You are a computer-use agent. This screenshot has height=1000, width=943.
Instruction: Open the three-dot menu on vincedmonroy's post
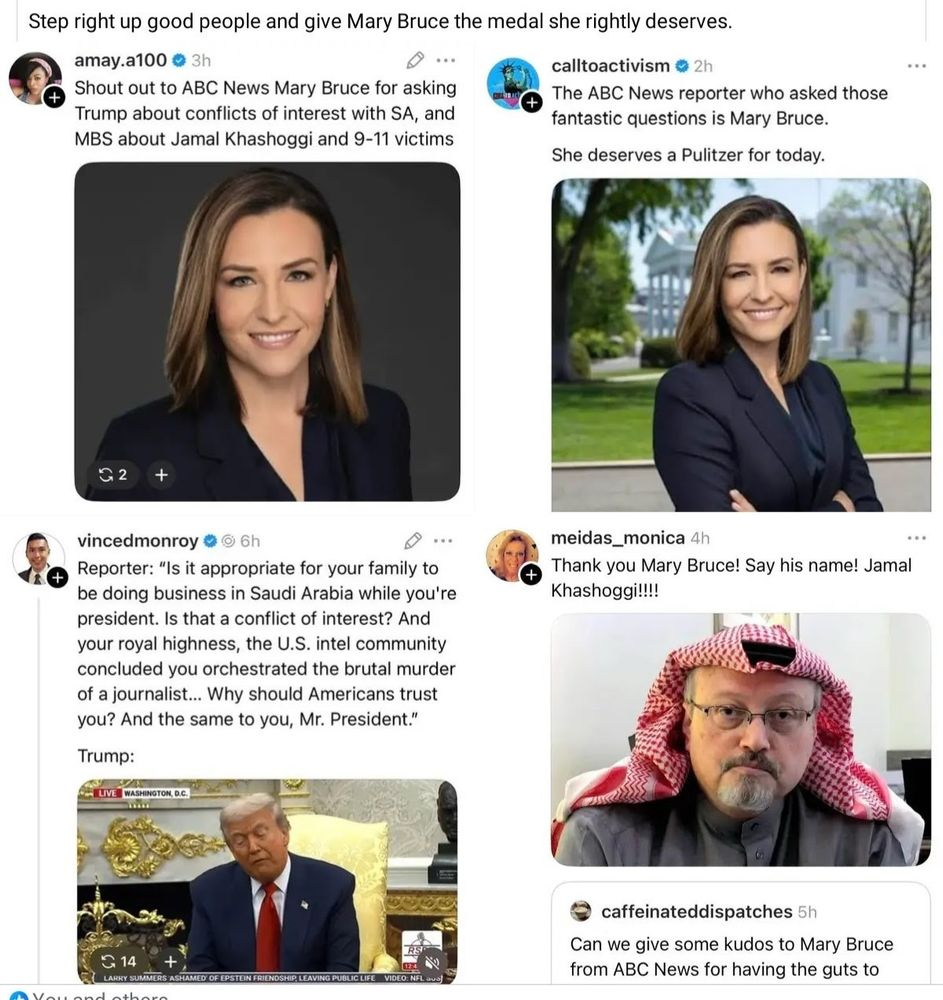pos(443,541)
